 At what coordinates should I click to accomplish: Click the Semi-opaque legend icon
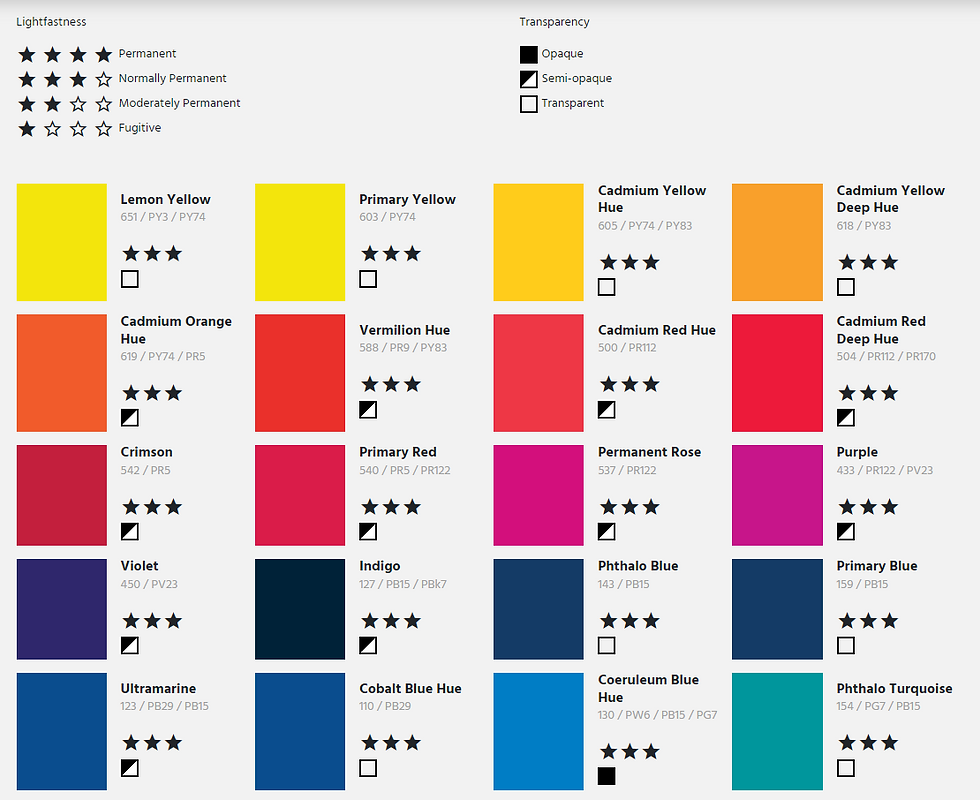click(x=529, y=79)
